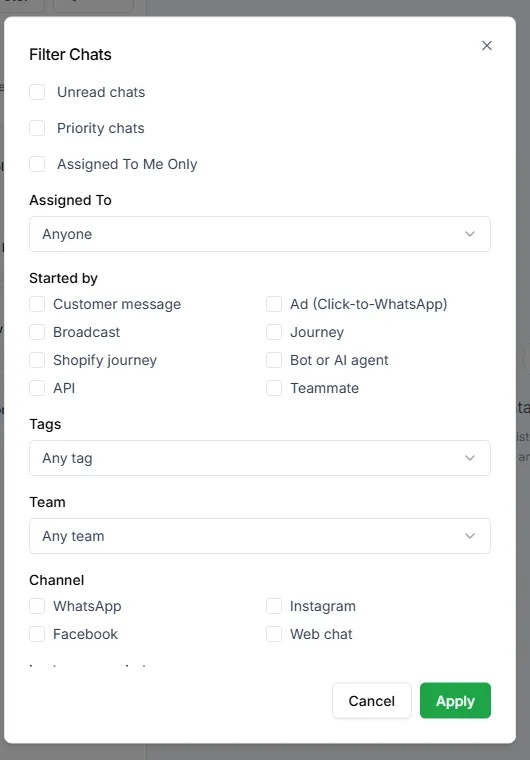Open the Assigned To Anyone dropdown
Image resolution: width=530 pixels, height=760 pixels.
(260, 234)
